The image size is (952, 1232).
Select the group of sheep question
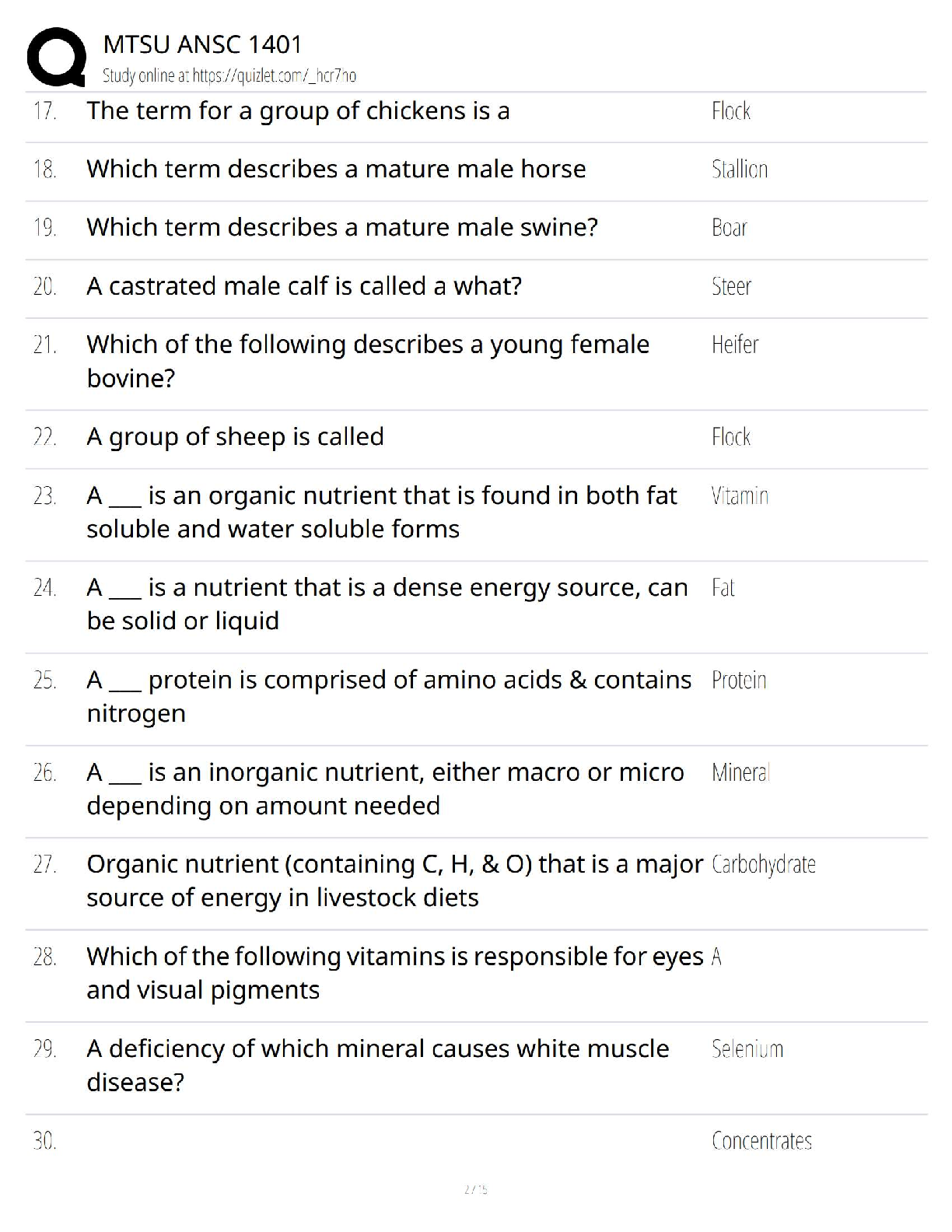(x=235, y=437)
